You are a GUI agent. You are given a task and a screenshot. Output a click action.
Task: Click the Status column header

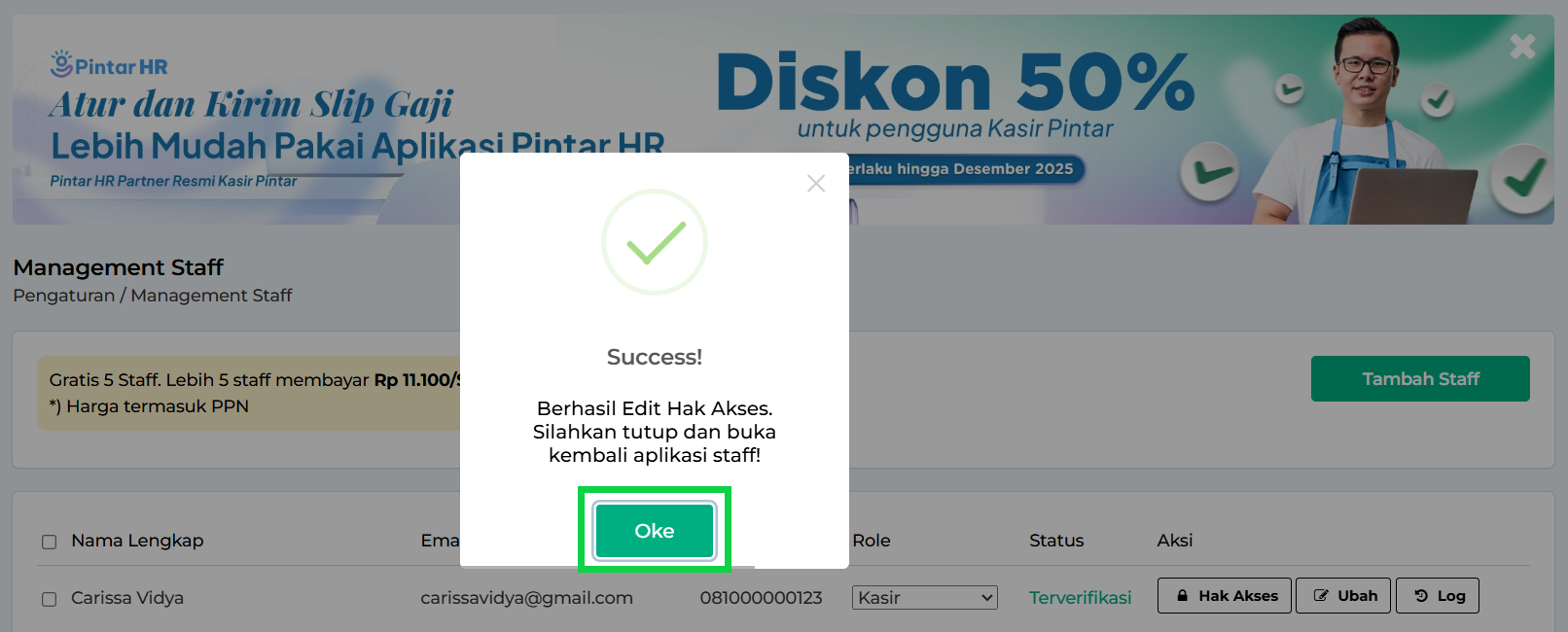pos(1056,541)
